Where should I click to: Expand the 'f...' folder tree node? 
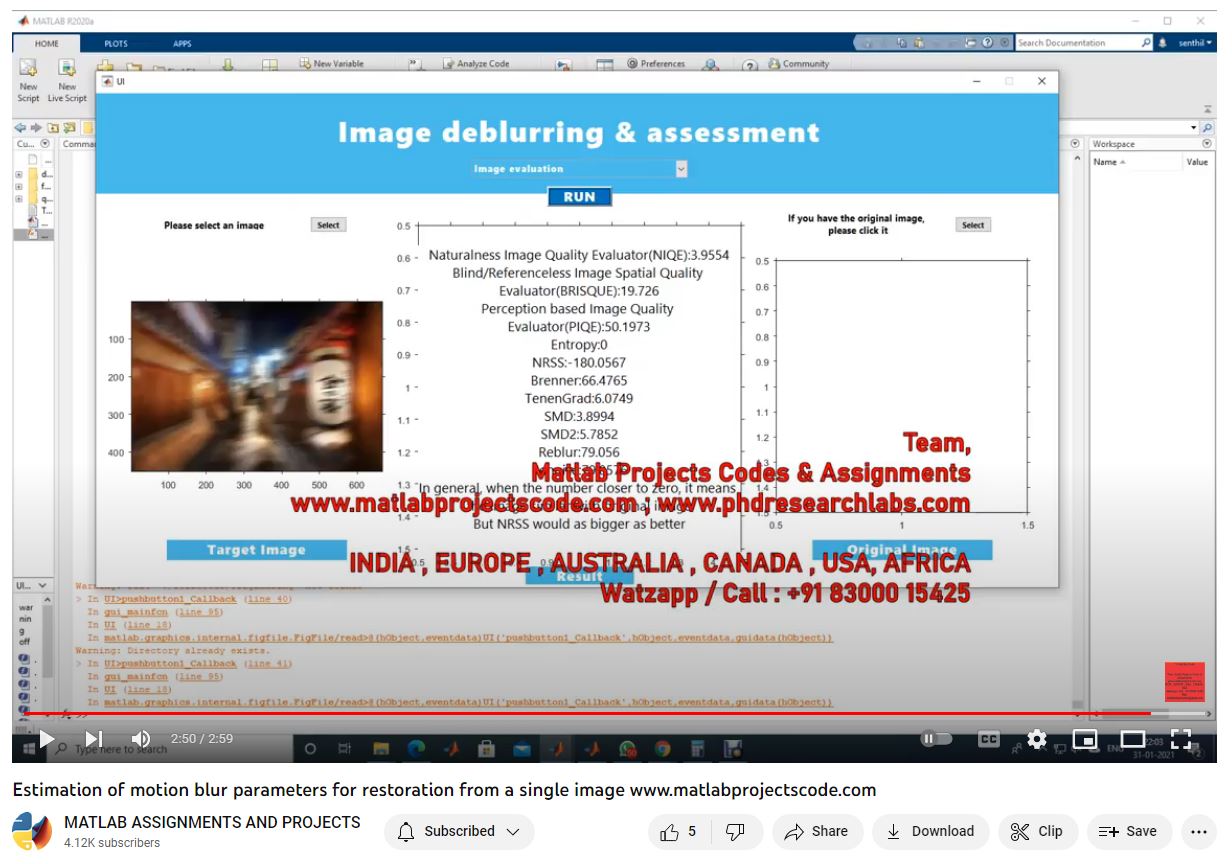[x=18, y=186]
